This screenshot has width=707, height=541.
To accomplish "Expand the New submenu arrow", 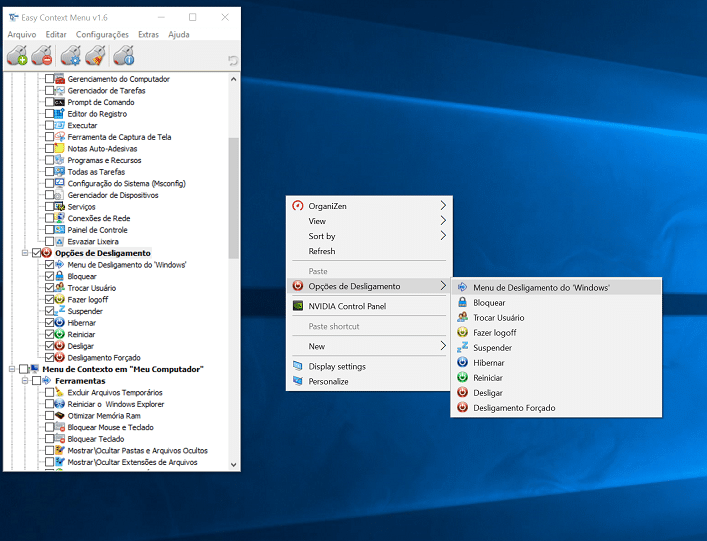I will 443,346.
